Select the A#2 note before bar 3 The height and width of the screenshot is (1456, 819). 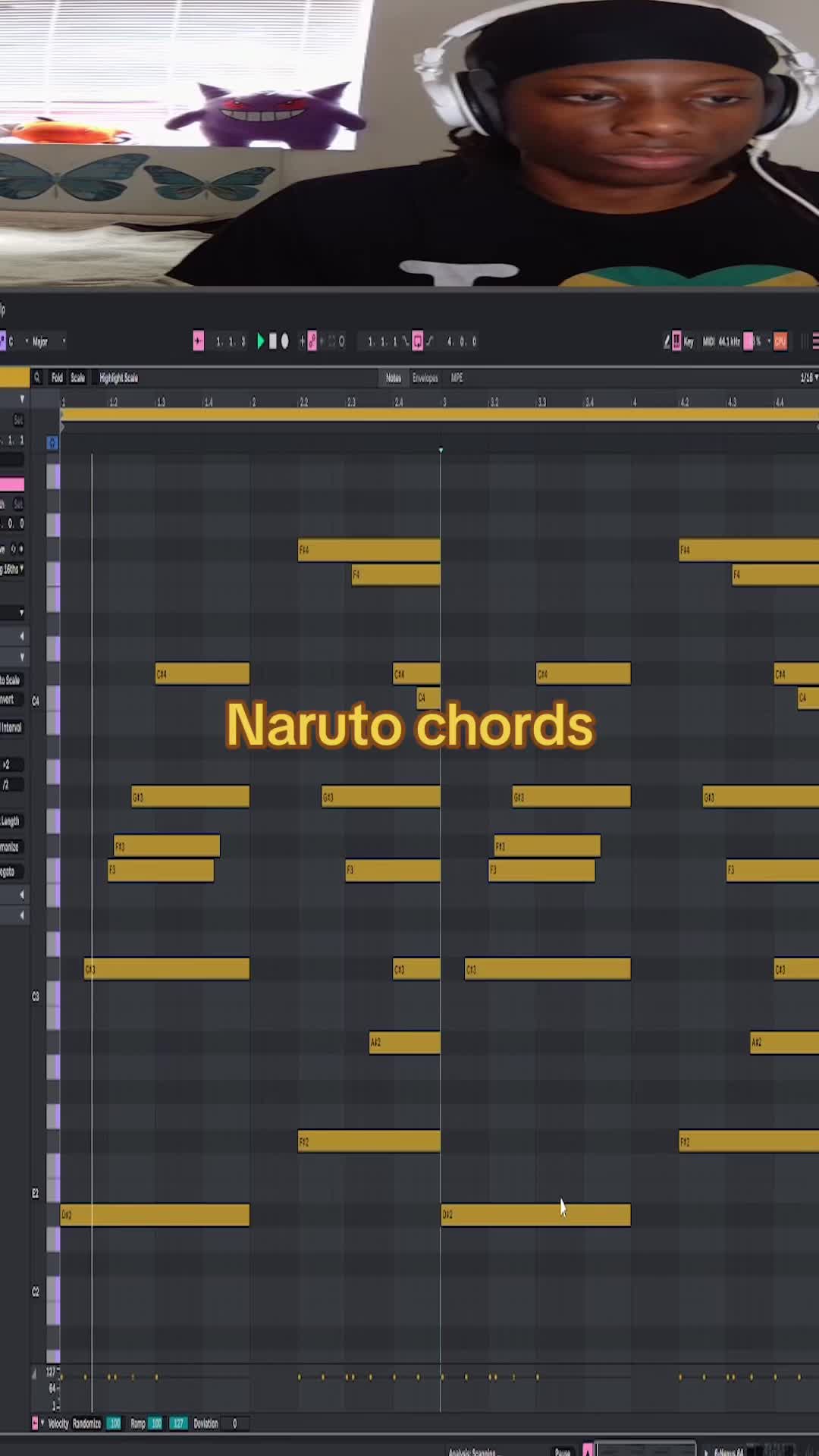(404, 1043)
